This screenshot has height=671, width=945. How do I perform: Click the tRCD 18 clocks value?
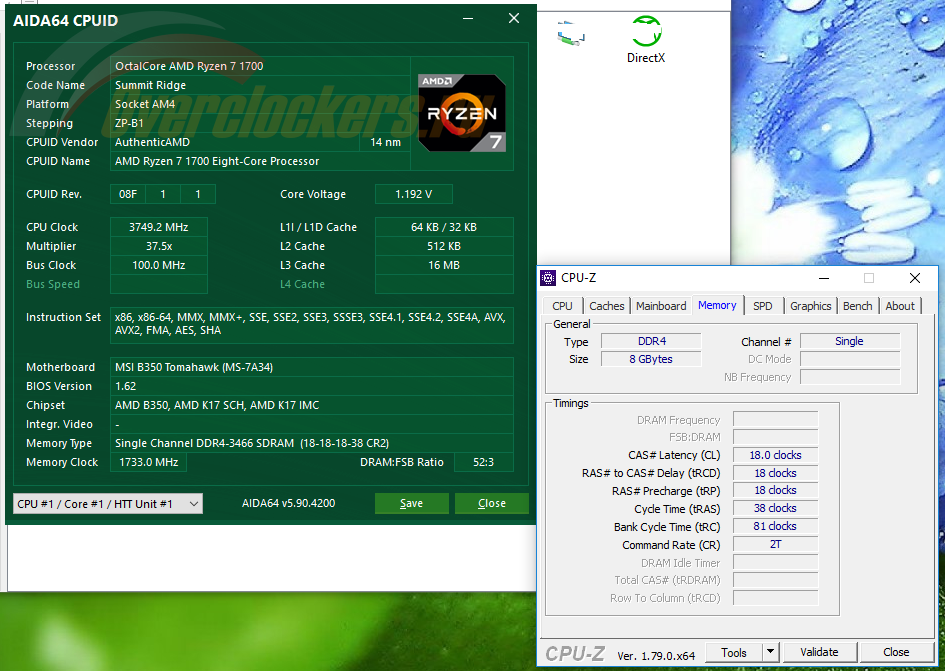pos(776,473)
